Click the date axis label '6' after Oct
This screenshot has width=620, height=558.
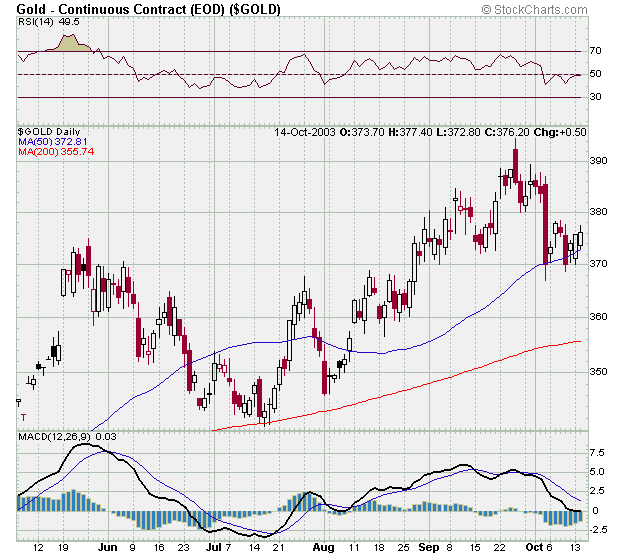(x=549, y=547)
